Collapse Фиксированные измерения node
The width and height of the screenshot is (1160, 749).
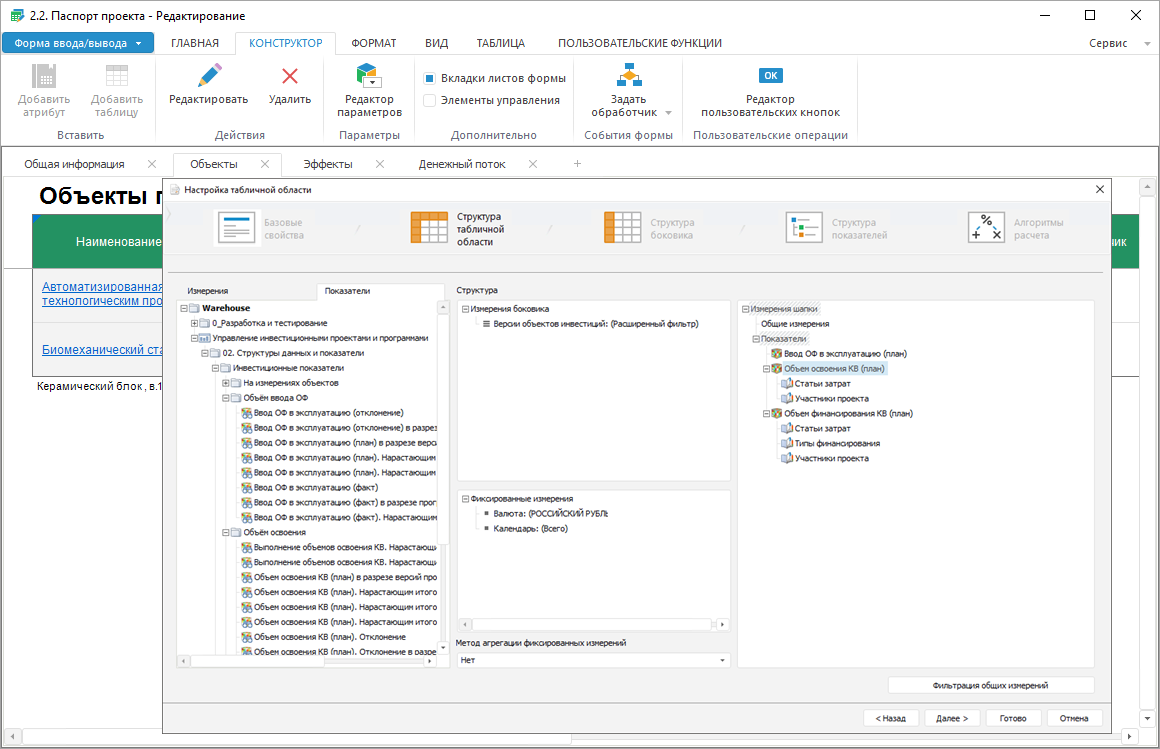(465, 499)
